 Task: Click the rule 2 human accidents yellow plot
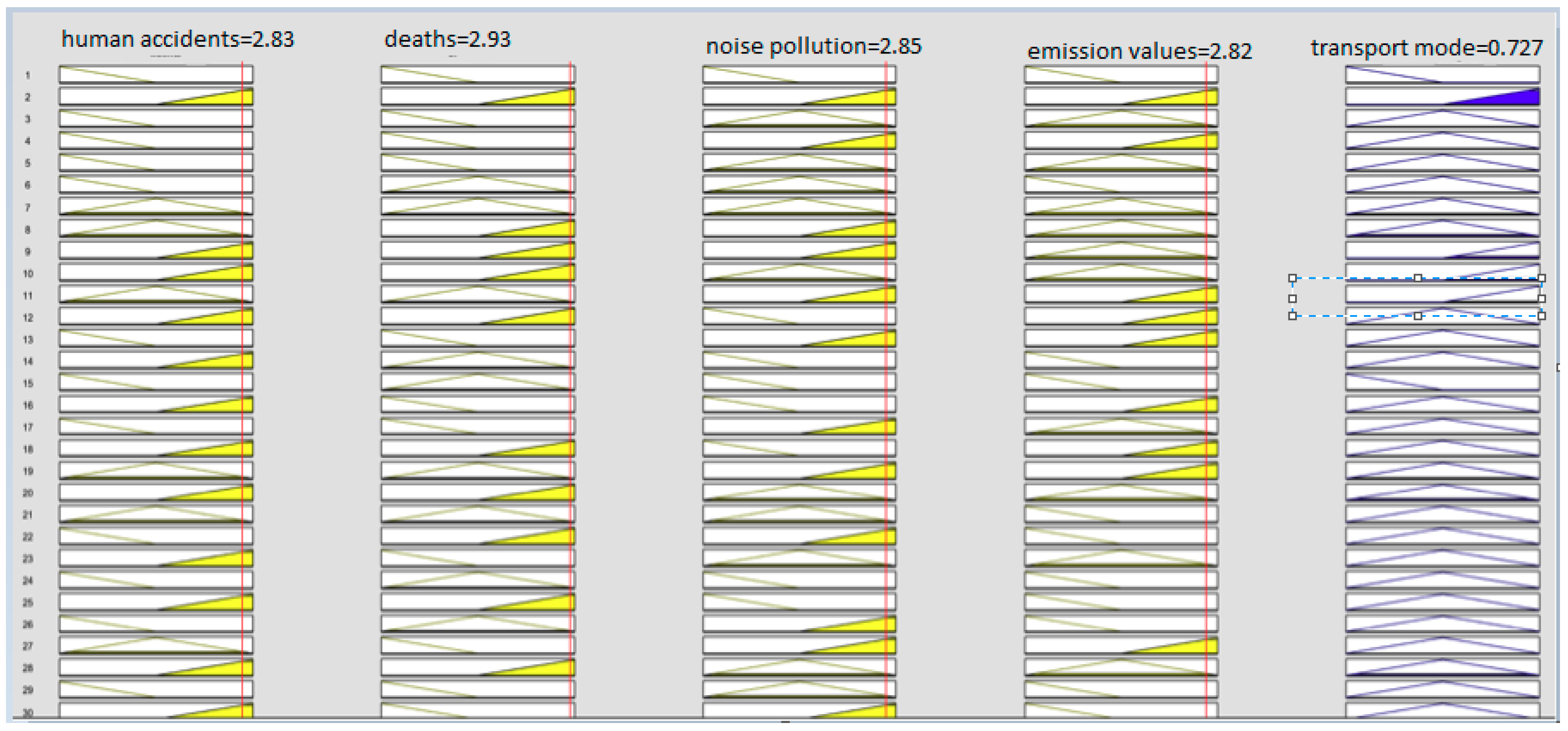[x=156, y=97]
